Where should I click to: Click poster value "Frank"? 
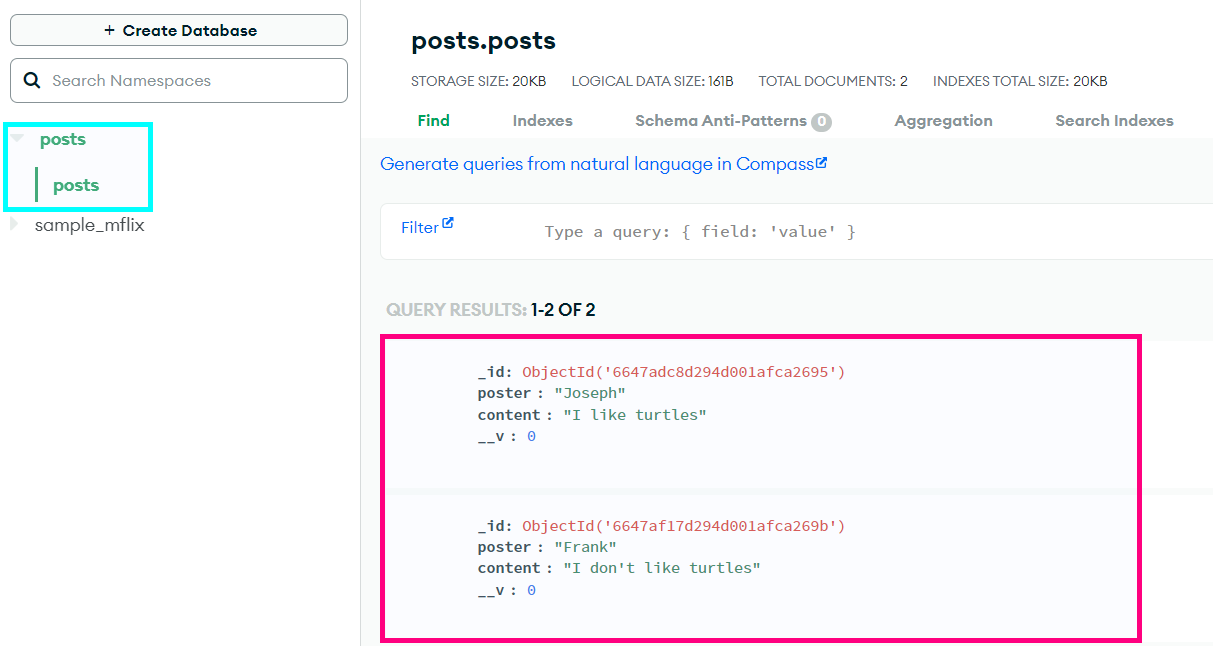click(x=585, y=547)
